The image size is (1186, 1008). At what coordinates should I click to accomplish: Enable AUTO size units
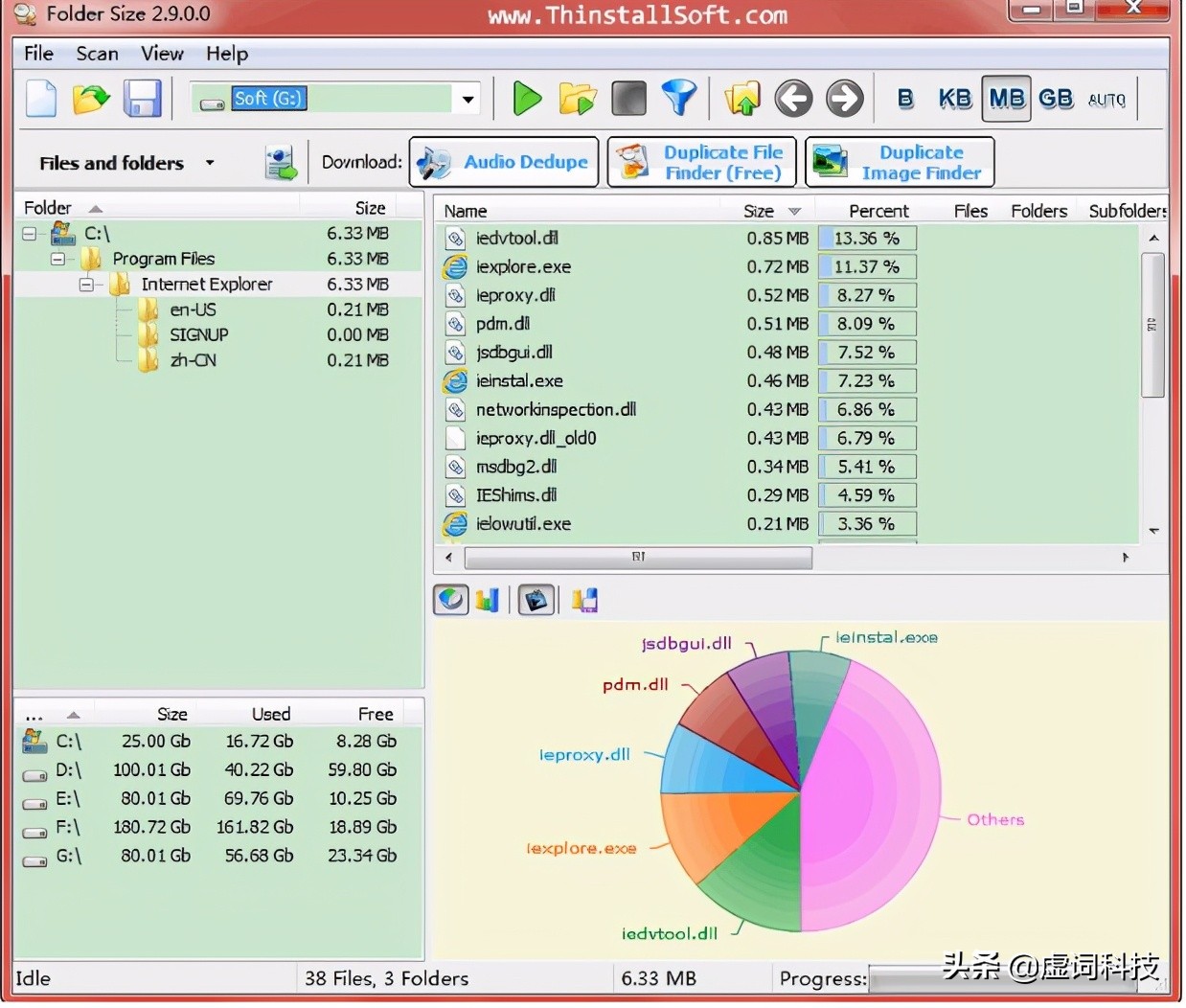(x=1106, y=100)
